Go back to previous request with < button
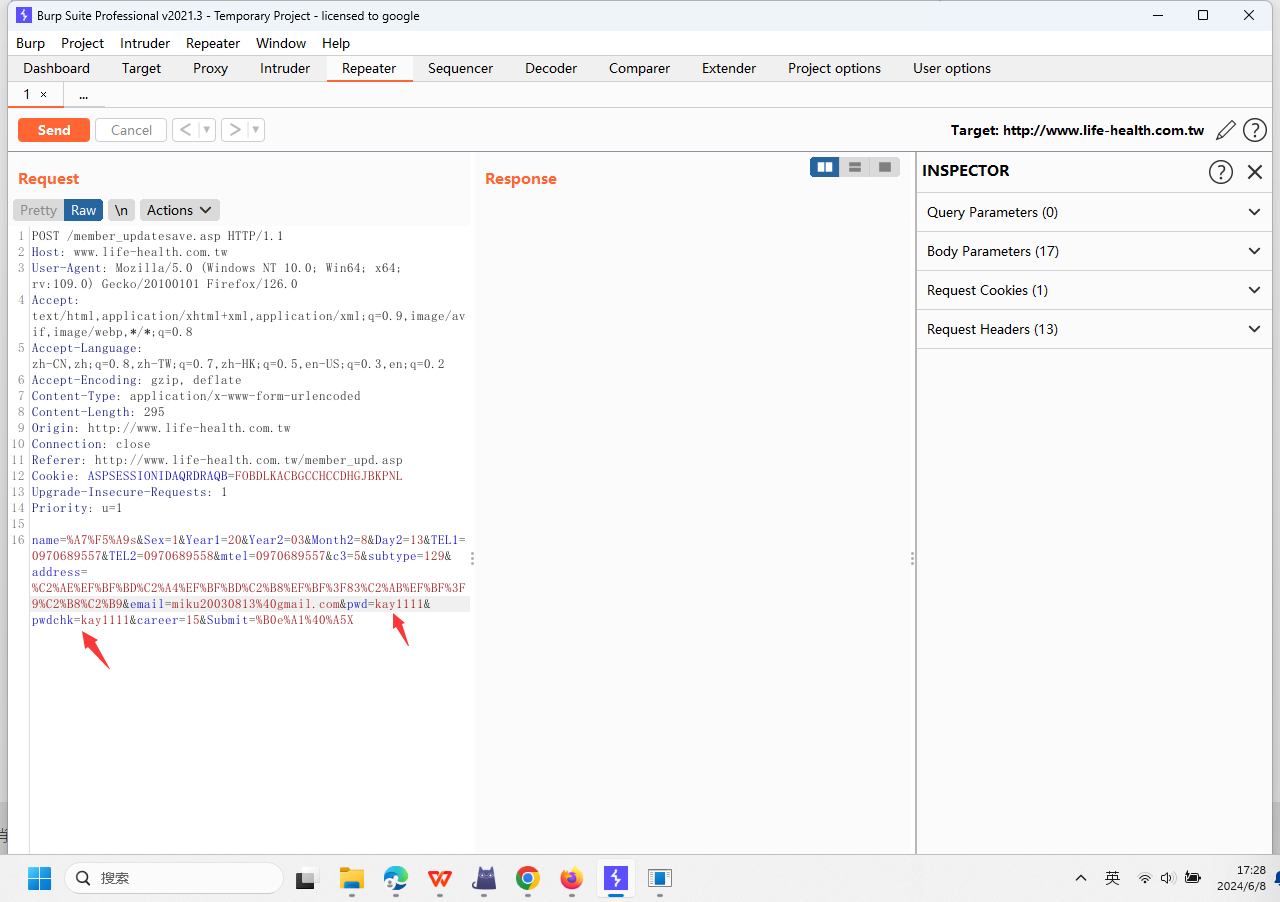 point(185,130)
